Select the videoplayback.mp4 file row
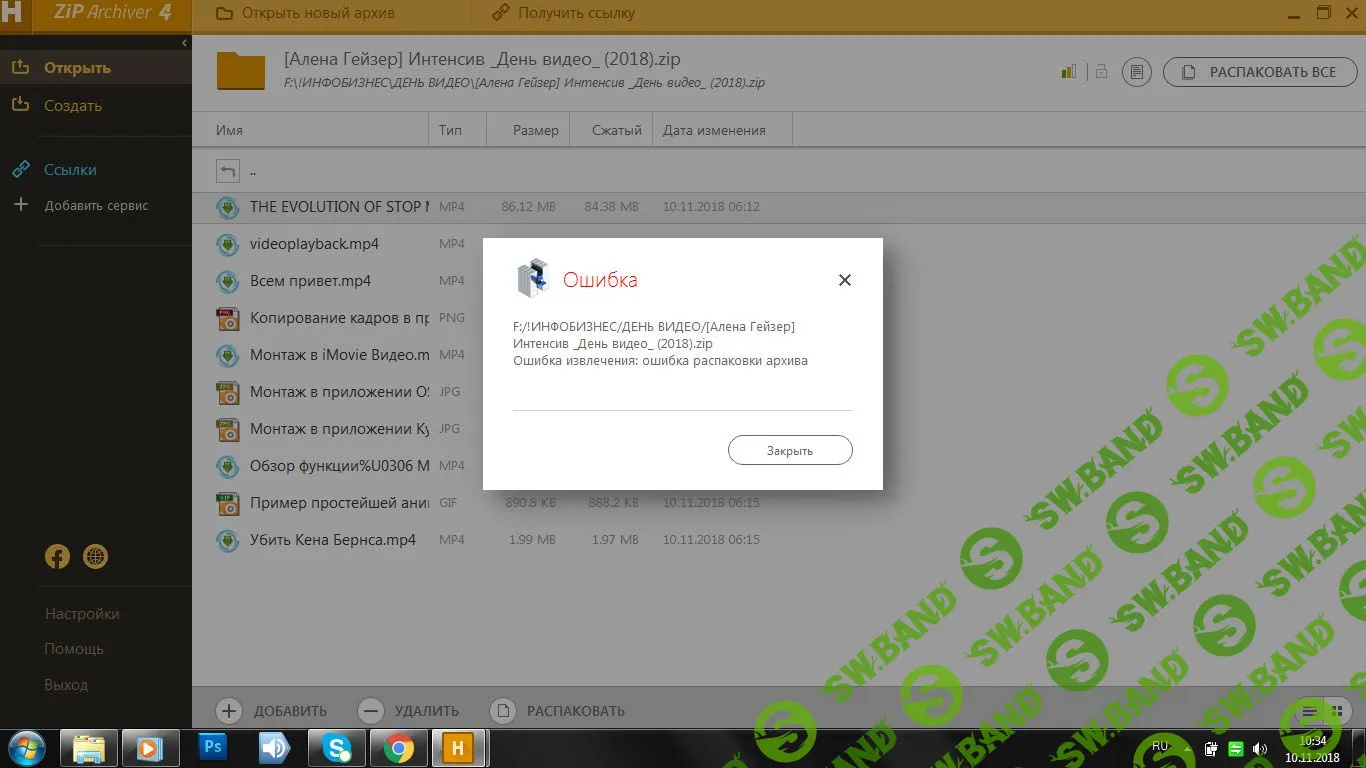The width and height of the screenshot is (1366, 768). pyautogui.click(x=314, y=244)
